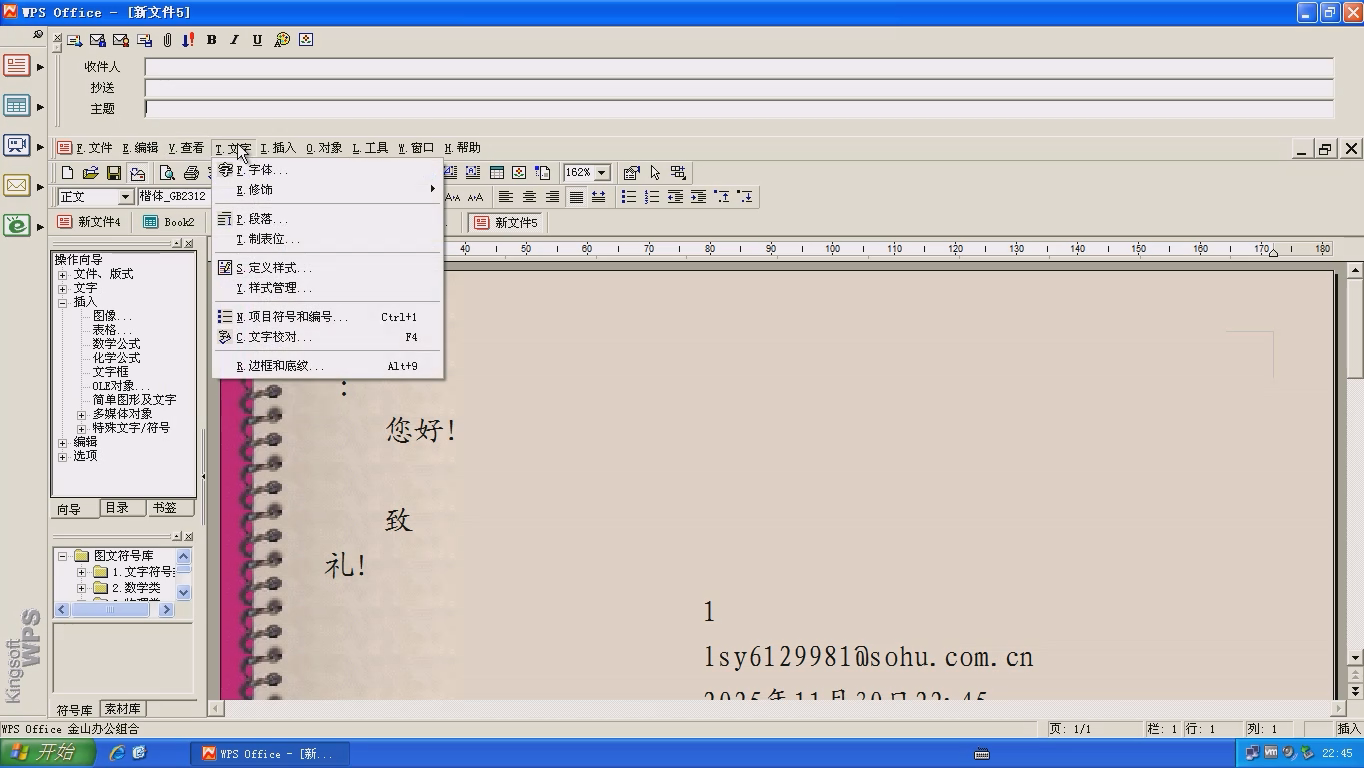Open the 文件 menu
The height and width of the screenshot is (768, 1364).
point(95,148)
